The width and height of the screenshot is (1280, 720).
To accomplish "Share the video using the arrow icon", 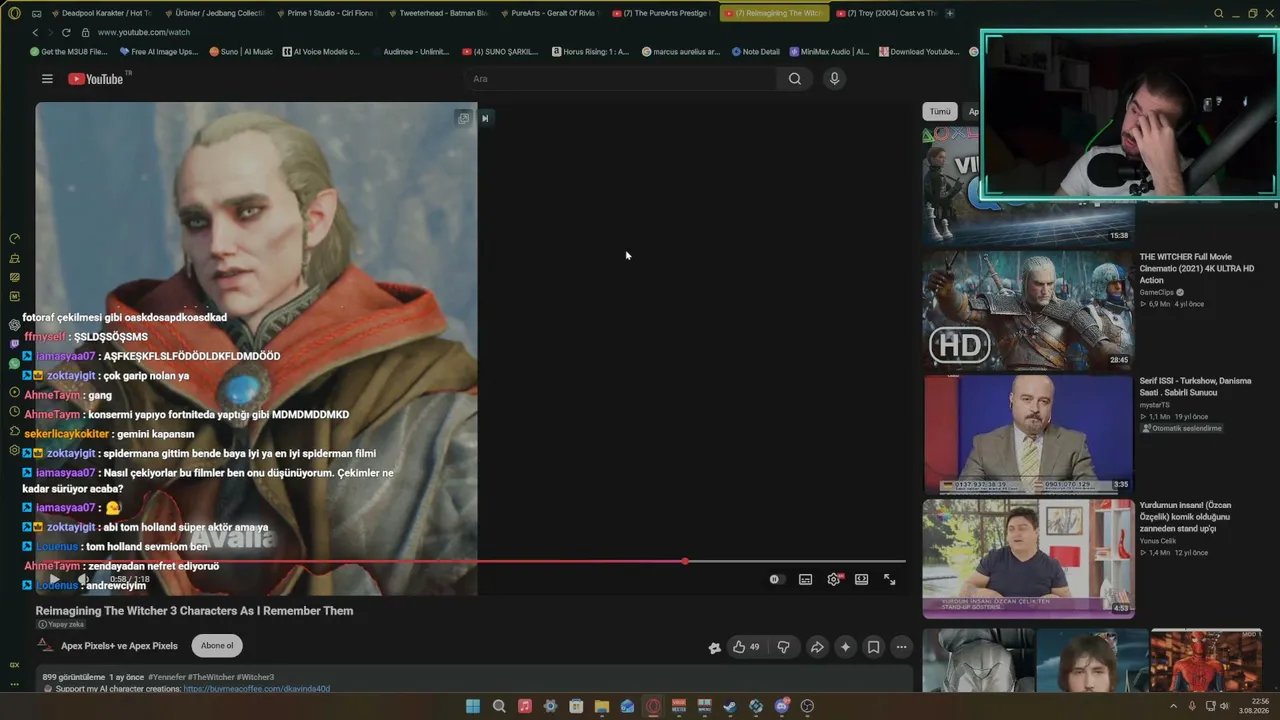I will (817, 647).
